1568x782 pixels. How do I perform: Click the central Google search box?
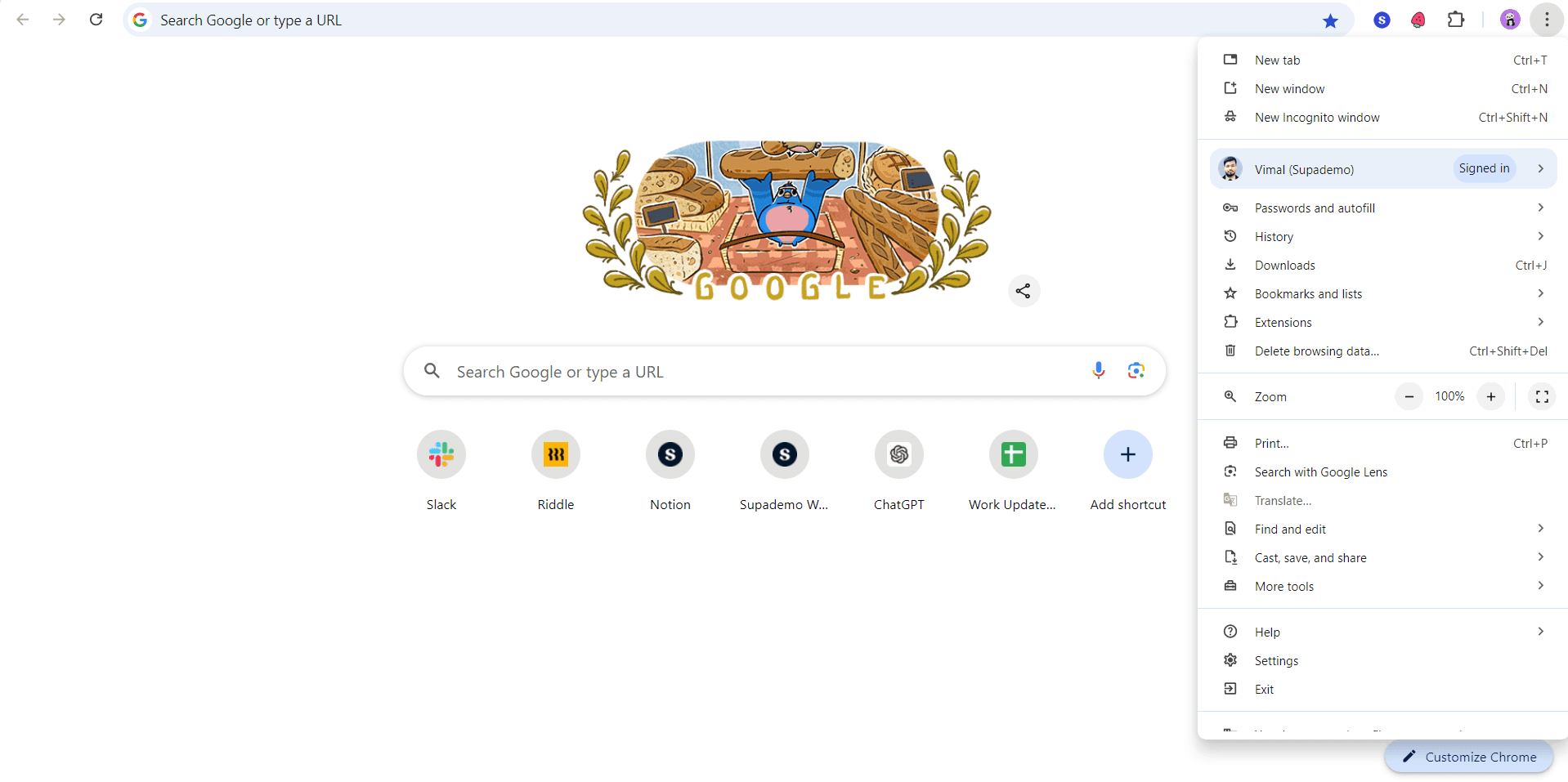[785, 372]
